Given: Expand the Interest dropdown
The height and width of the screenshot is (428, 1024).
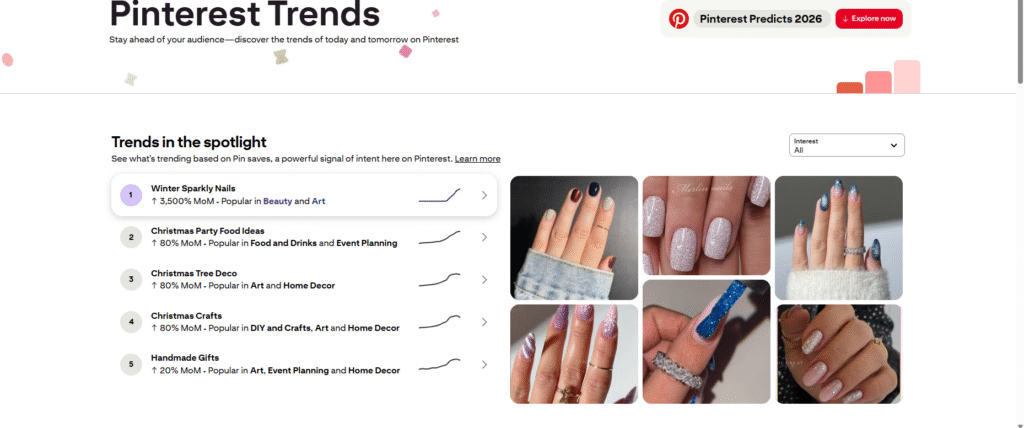Looking at the screenshot, I should pyautogui.click(x=846, y=145).
